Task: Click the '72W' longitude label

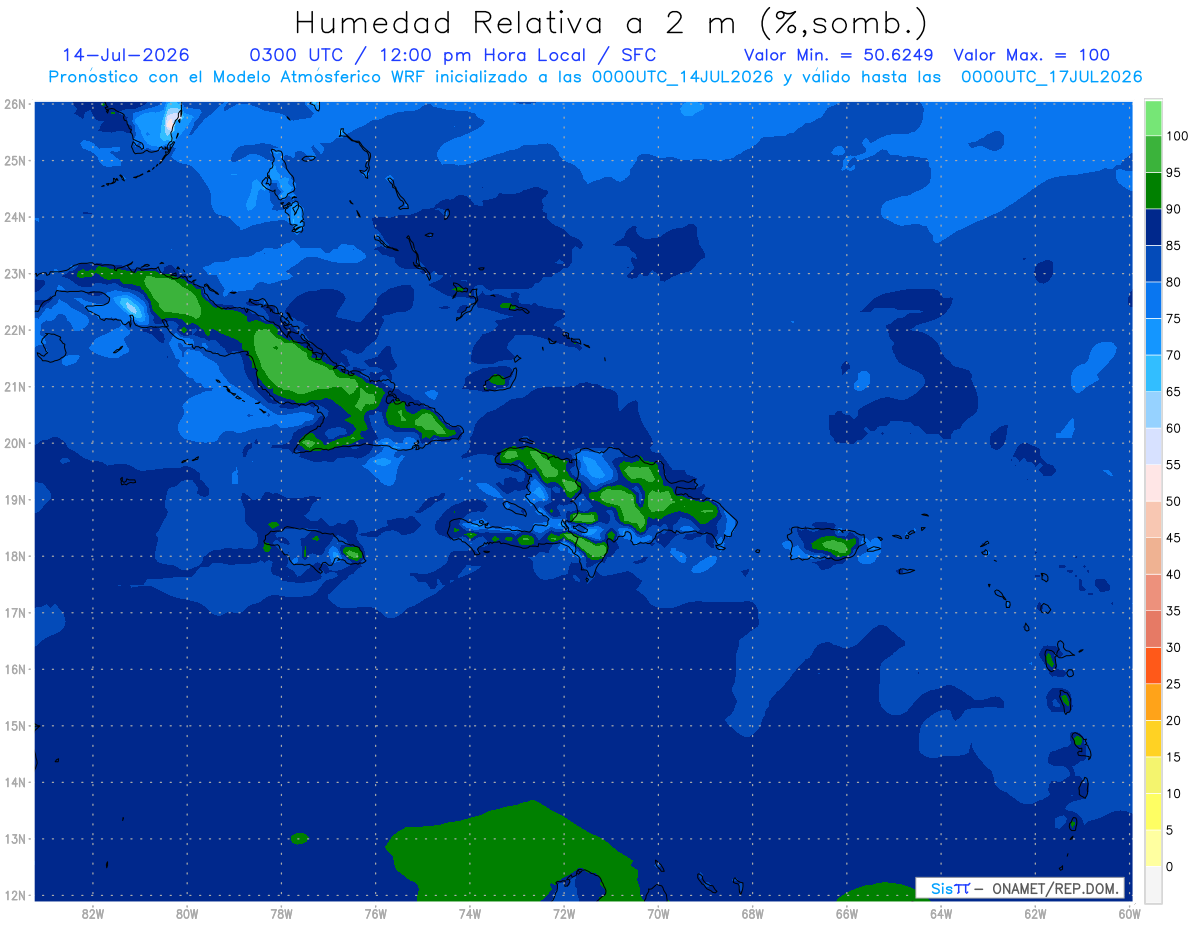Action: click(x=564, y=913)
